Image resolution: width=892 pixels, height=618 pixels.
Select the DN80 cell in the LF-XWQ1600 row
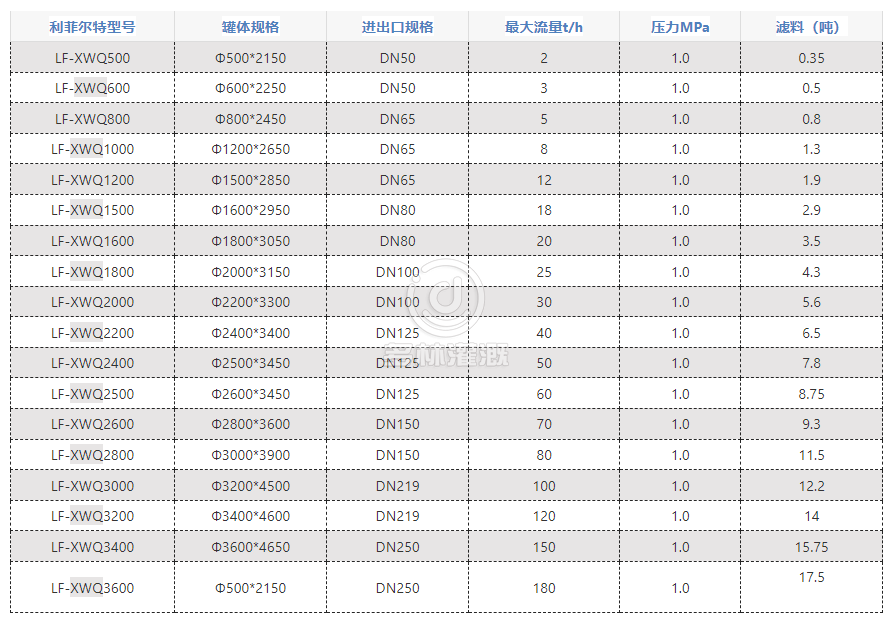point(397,241)
